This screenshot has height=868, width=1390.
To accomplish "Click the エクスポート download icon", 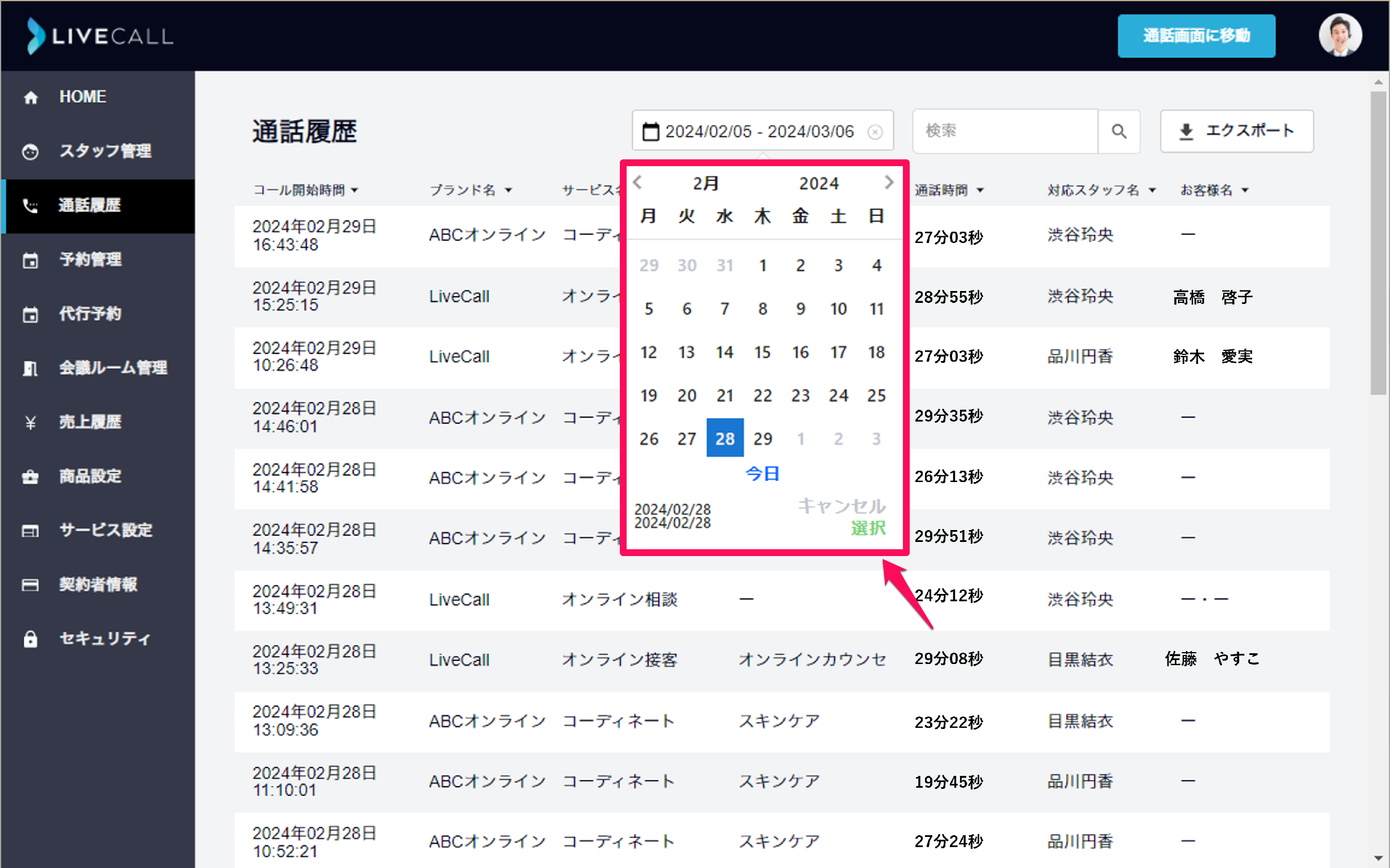I will coord(1185,132).
